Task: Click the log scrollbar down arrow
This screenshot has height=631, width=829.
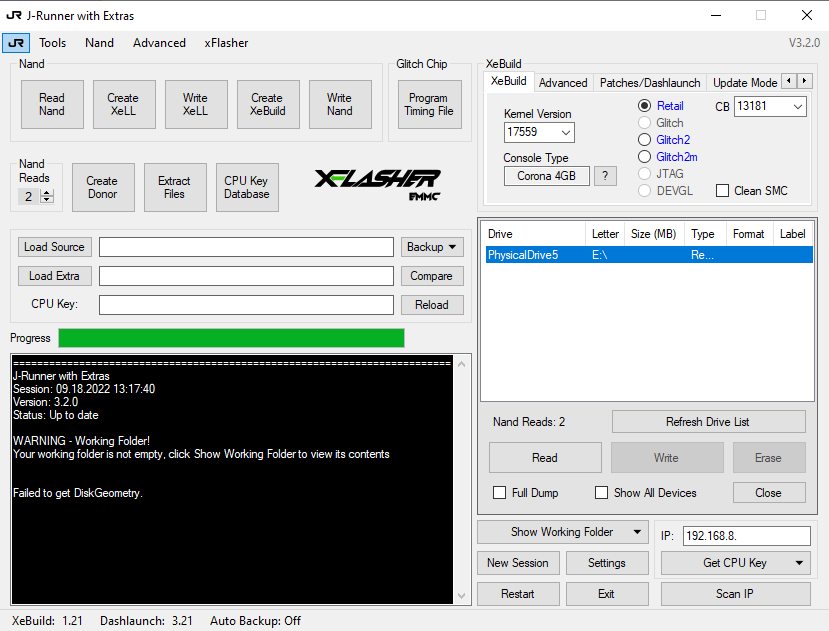Action: pyautogui.click(x=462, y=596)
